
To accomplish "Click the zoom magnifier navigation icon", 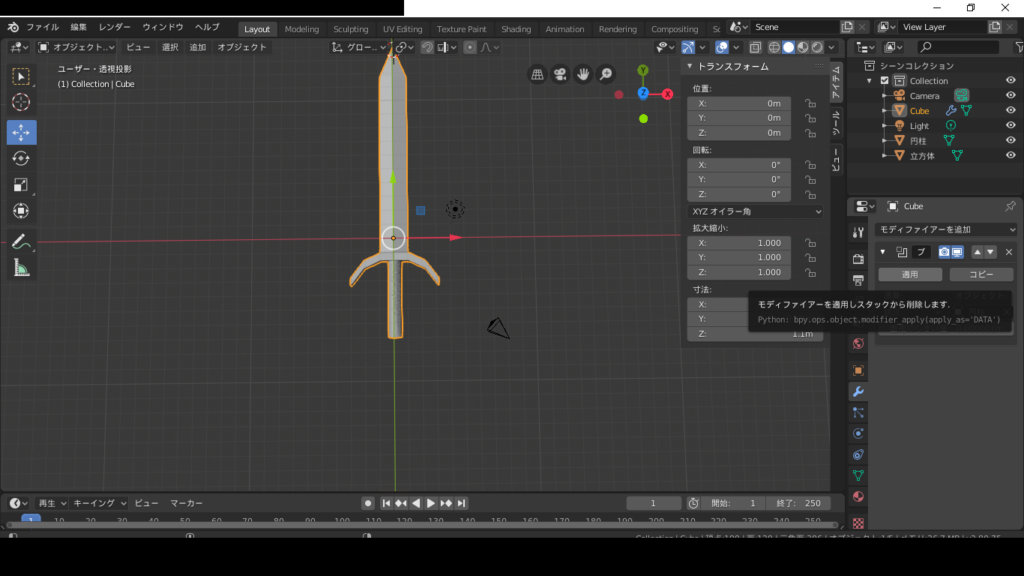I will tap(606, 74).
